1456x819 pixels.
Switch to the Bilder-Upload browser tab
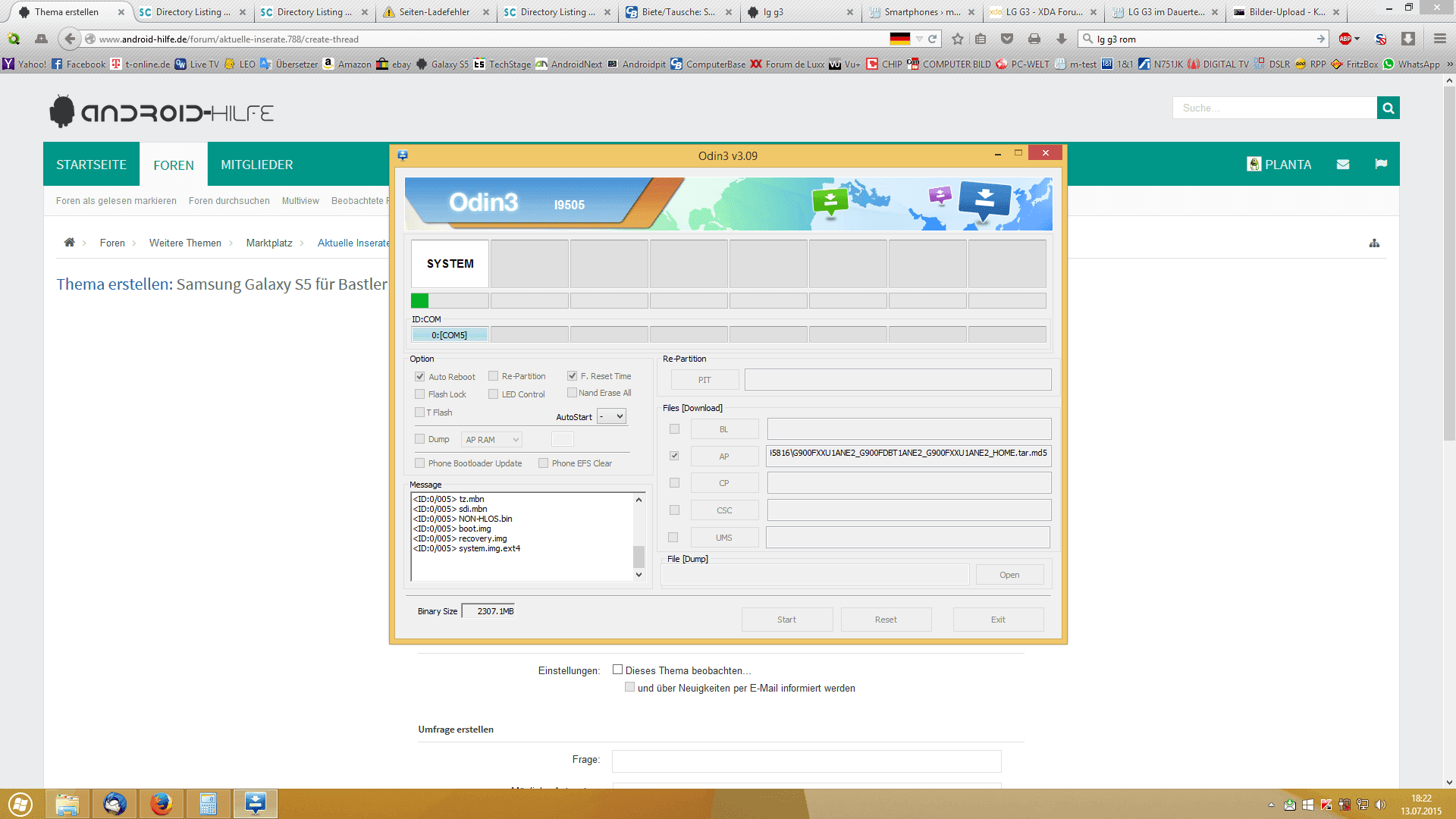pos(1286,12)
